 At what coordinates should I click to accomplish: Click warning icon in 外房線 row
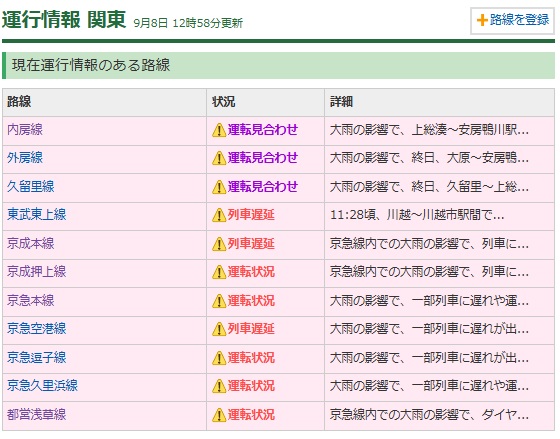click(x=219, y=158)
